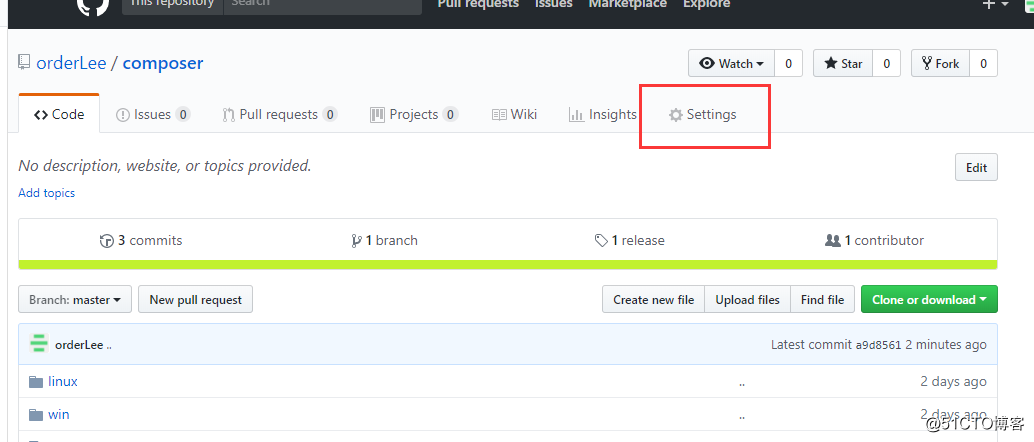Open the linux folder link
This screenshot has width=1034, height=442.
tap(63, 381)
